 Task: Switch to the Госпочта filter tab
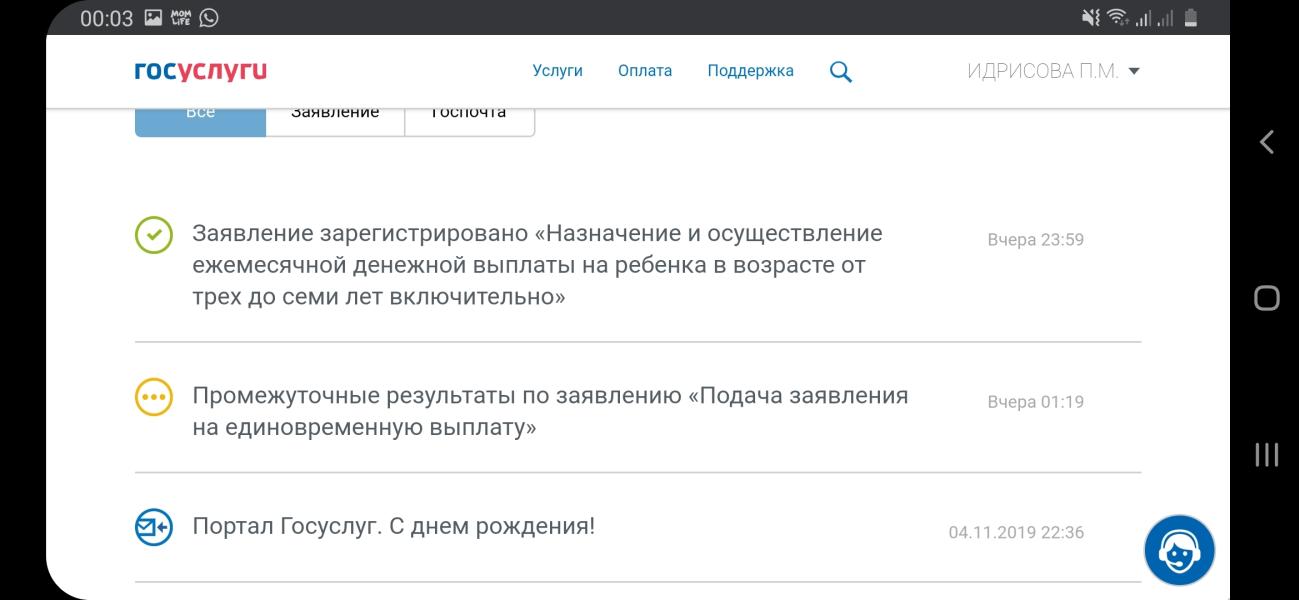pyautogui.click(x=469, y=118)
